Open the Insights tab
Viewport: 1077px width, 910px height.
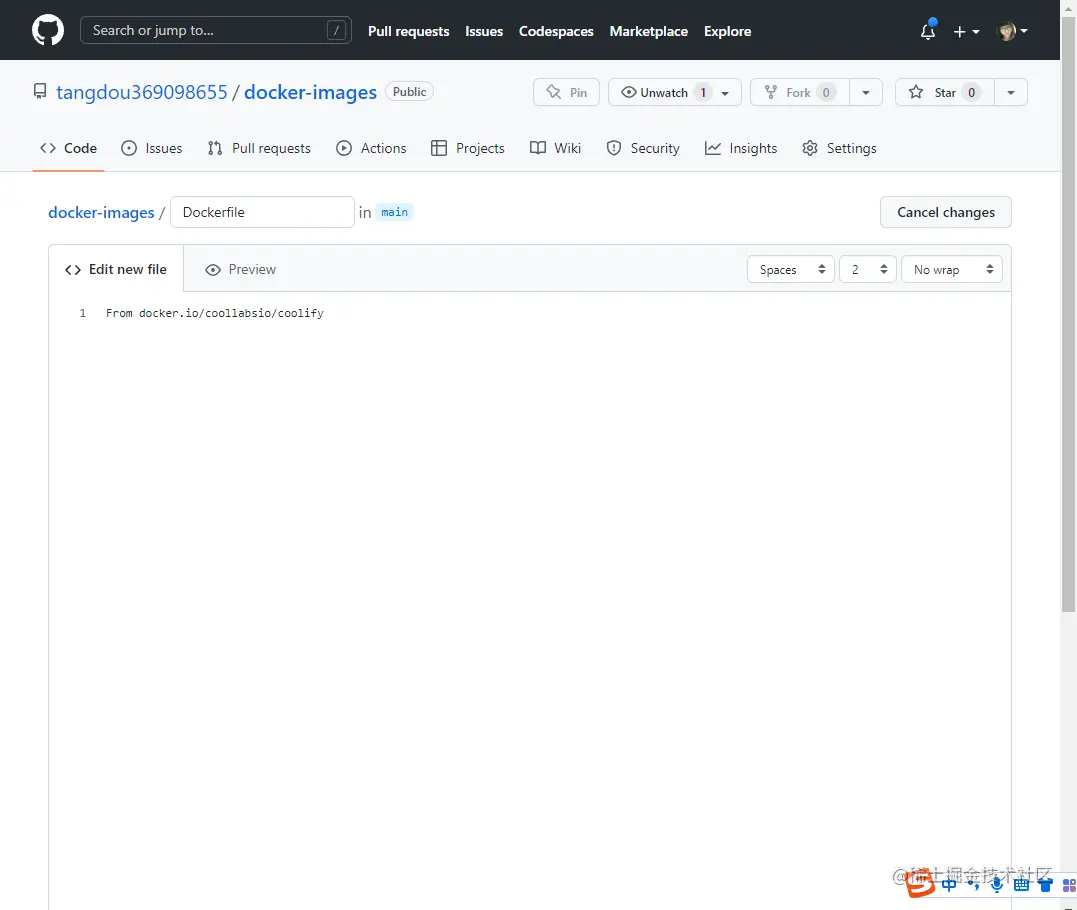741,148
